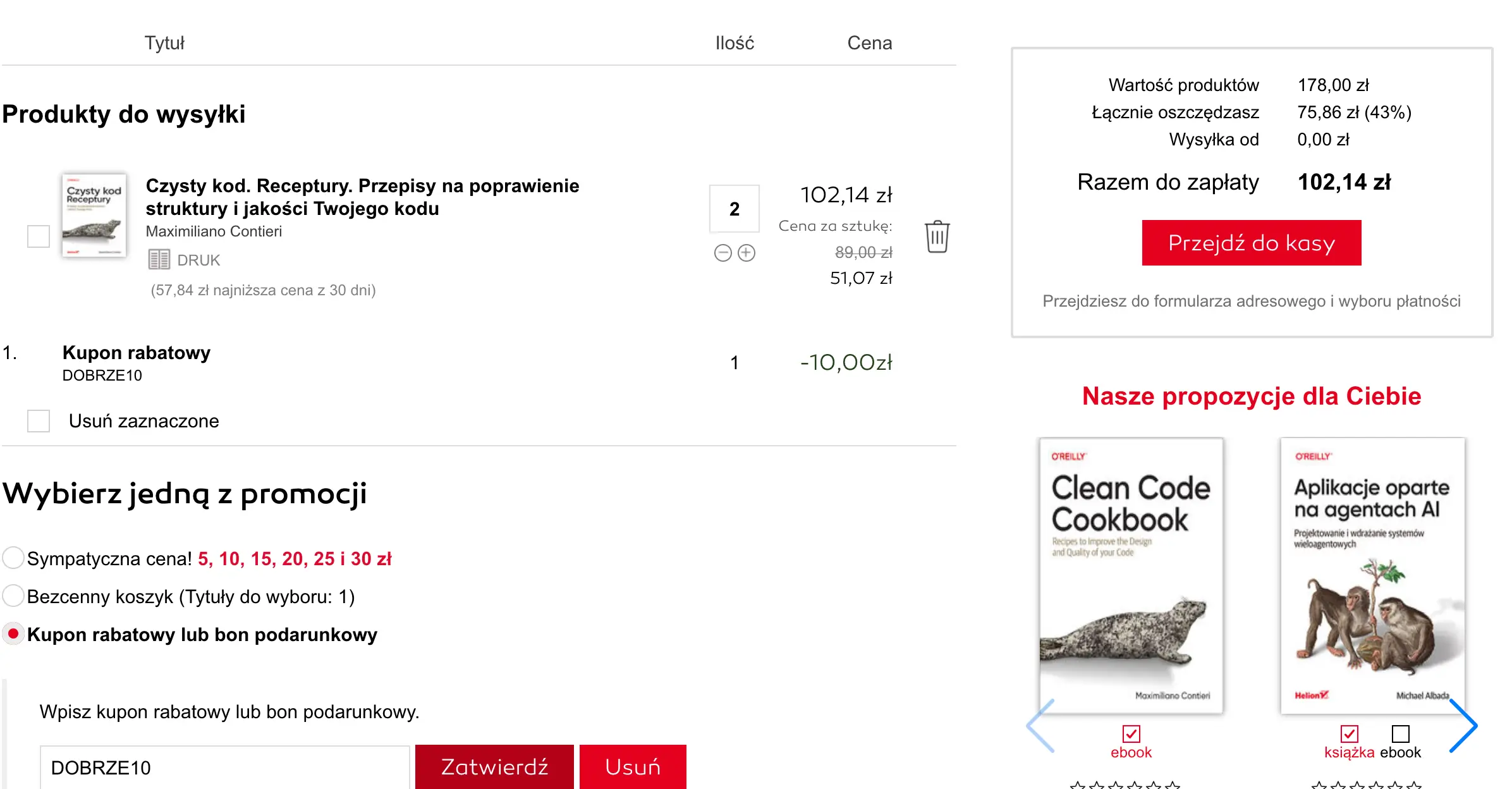1512x789 pixels.
Task: Click the Razem do zapłaty total 102,14 zł
Action: click(x=1344, y=182)
